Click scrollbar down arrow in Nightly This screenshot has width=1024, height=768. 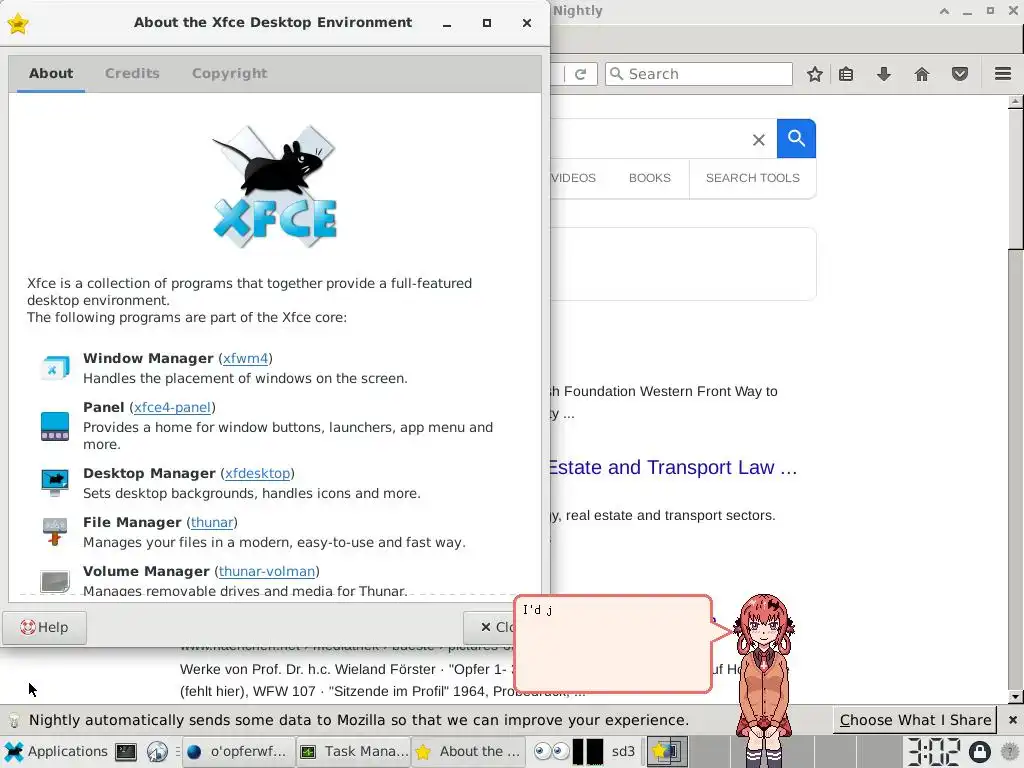point(1015,697)
